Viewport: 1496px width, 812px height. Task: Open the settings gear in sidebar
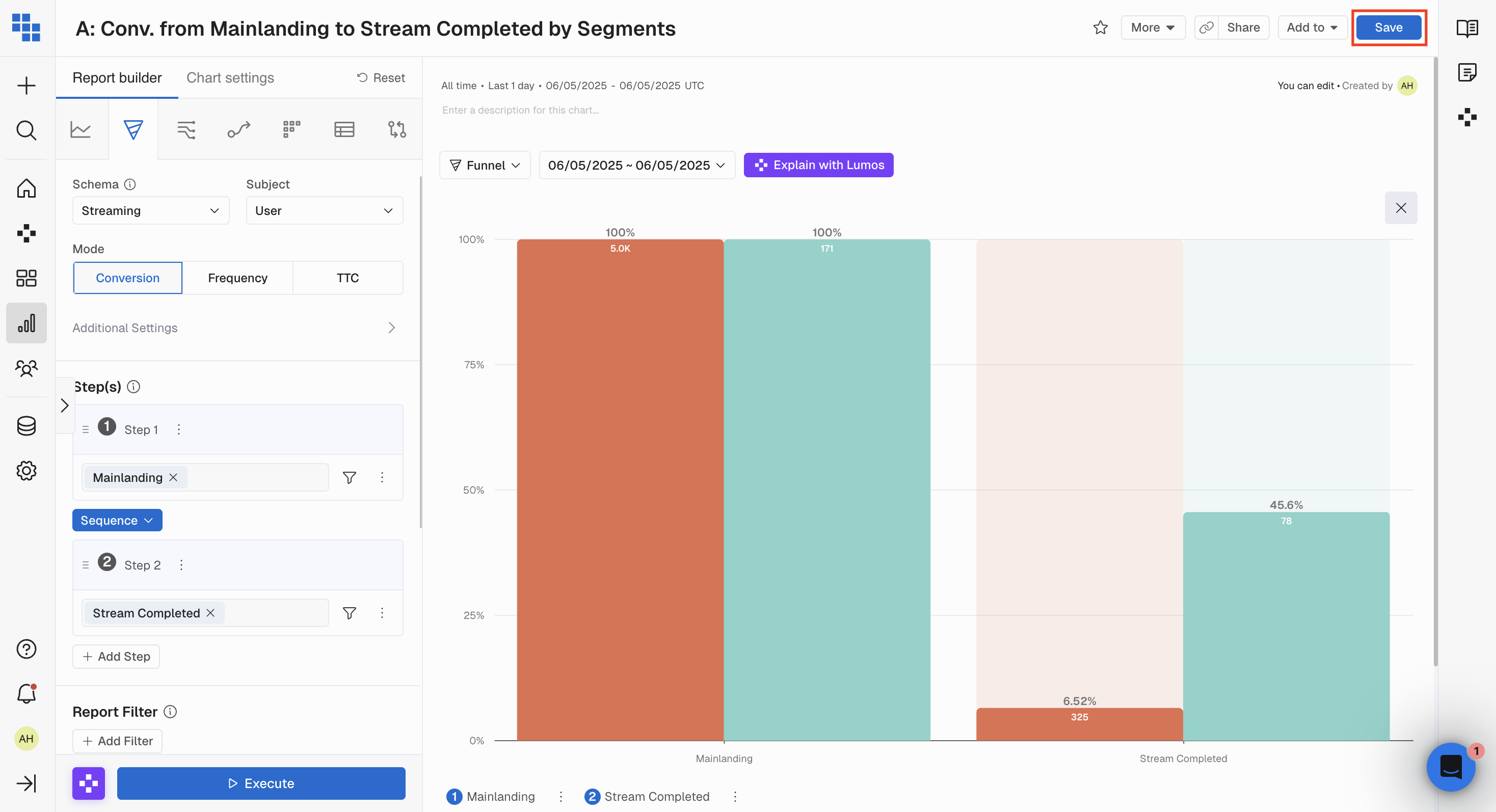point(26,470)
